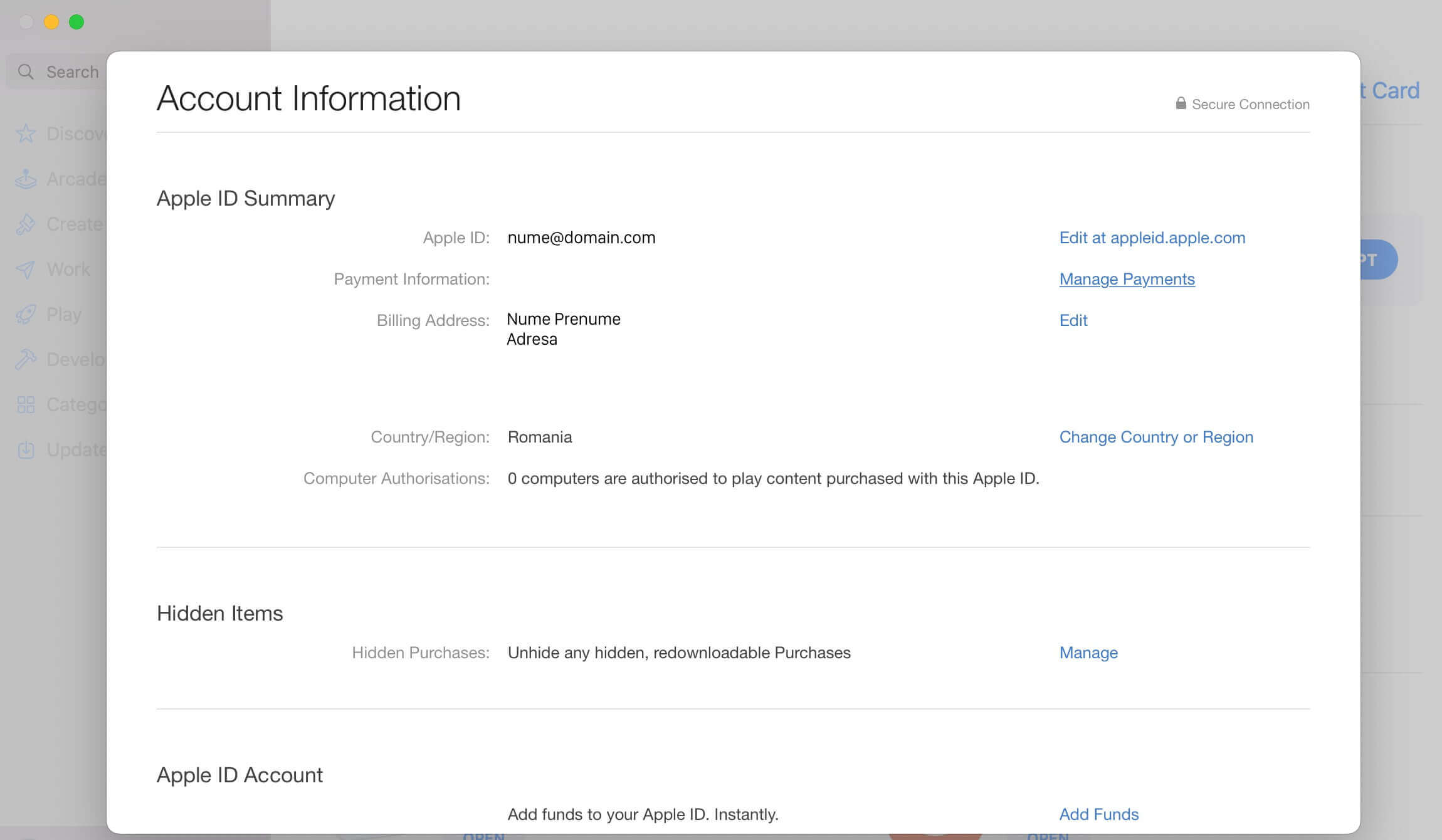The image size is (1442, 840).
Task: Click Add Funds to Apple ID
Action: coord(1098,813)
